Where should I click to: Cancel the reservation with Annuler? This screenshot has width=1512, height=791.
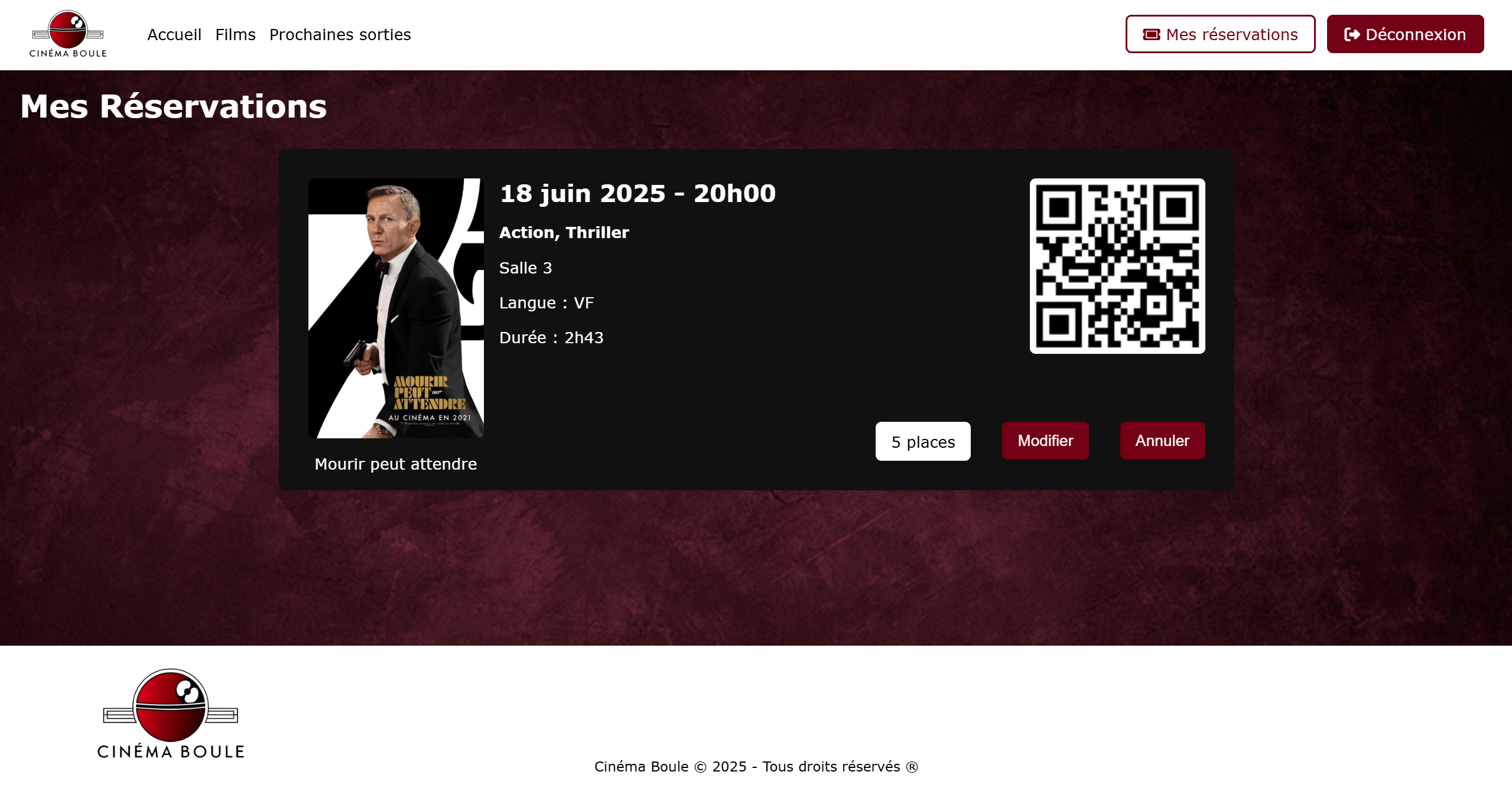pos(1162,441)
